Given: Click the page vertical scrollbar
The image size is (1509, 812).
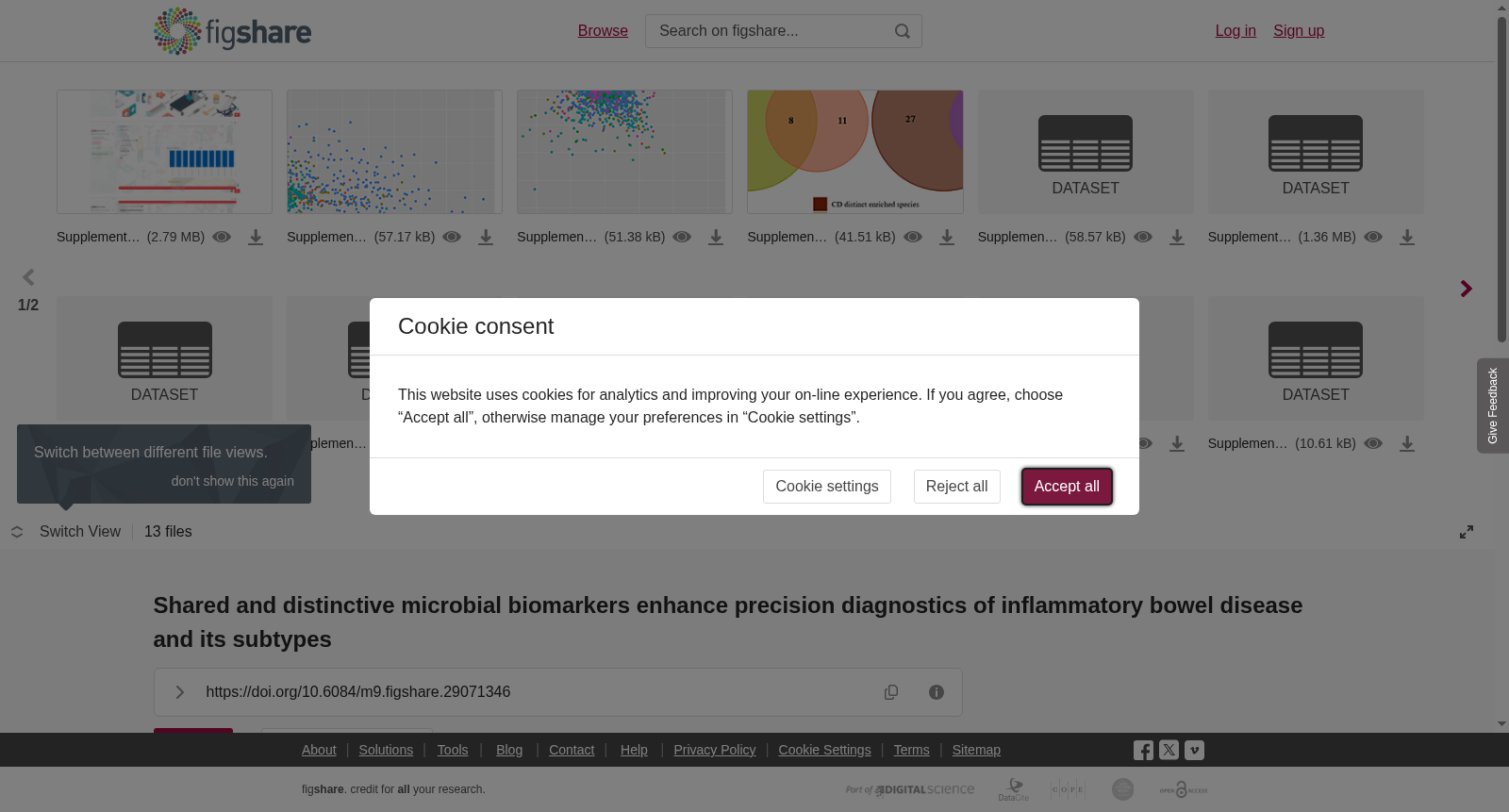Looking at the screenshot, I should point(1501,179).
